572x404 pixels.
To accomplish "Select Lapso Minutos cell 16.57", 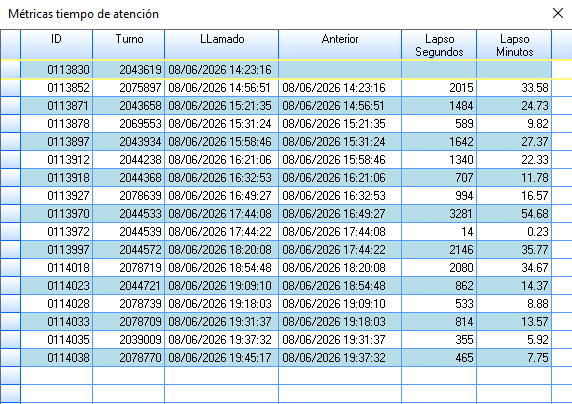I will click(x=514, y=196).
